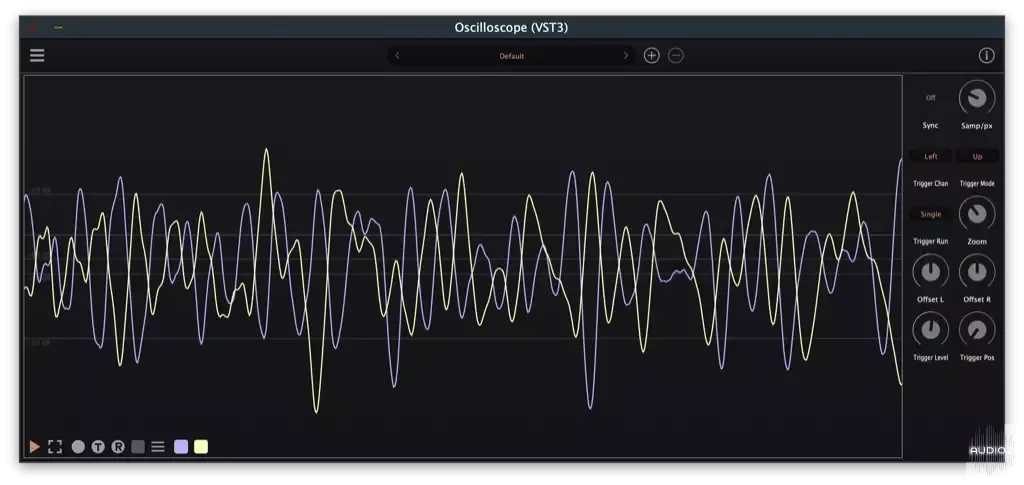Click the Trigger Chan label
Image resolution: width=1024 pixels, height=485 pixels.
click(x=931, y=183)
